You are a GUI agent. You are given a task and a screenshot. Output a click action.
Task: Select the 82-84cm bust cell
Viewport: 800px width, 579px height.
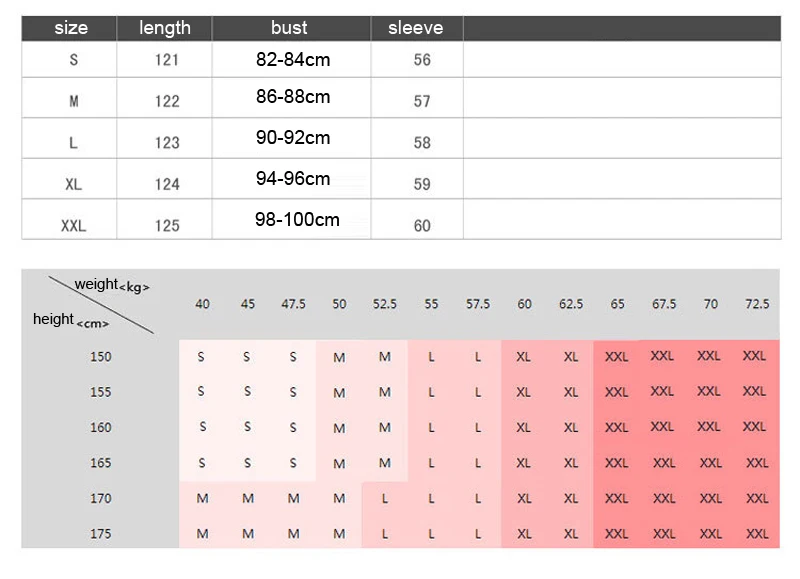[293, 60]
